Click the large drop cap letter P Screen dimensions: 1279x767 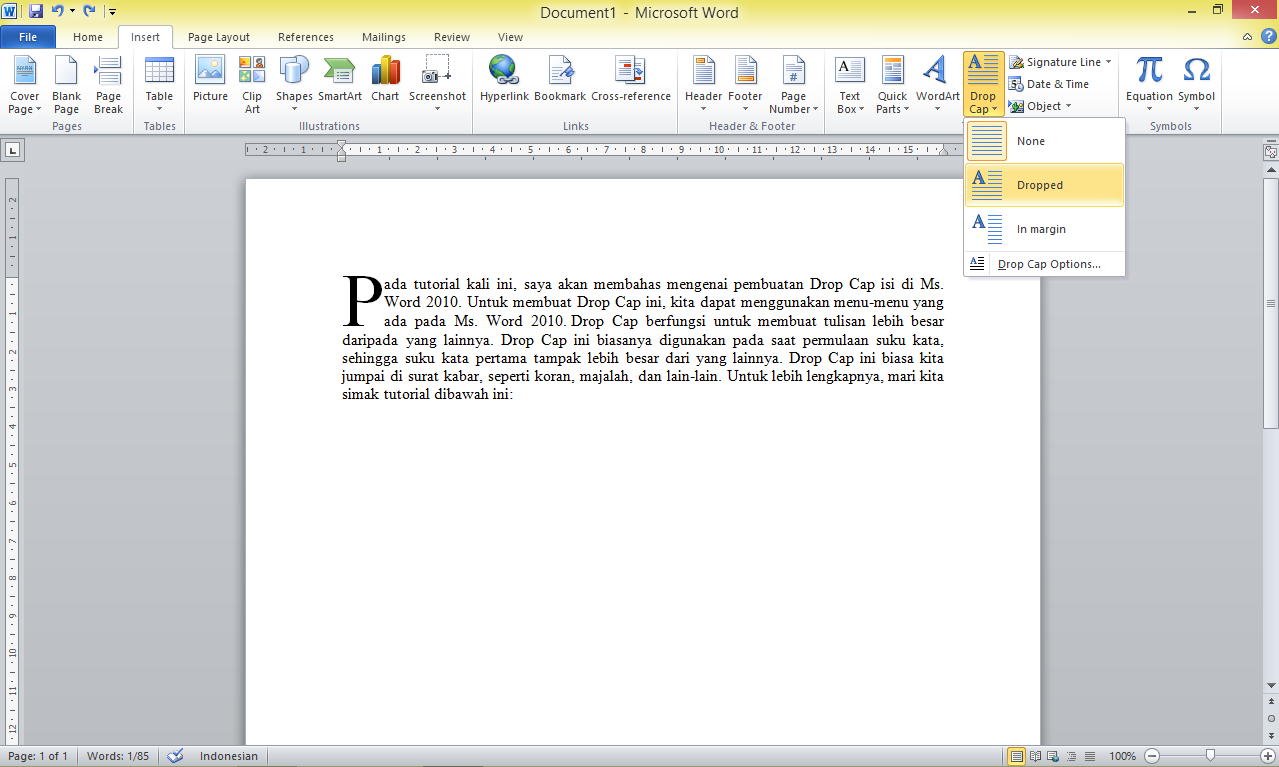[x=362, y=301]
